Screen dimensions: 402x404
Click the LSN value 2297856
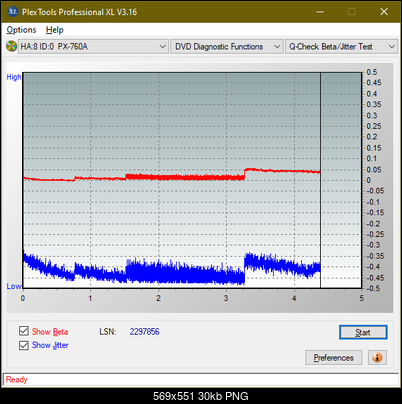[x=145, y=332]
